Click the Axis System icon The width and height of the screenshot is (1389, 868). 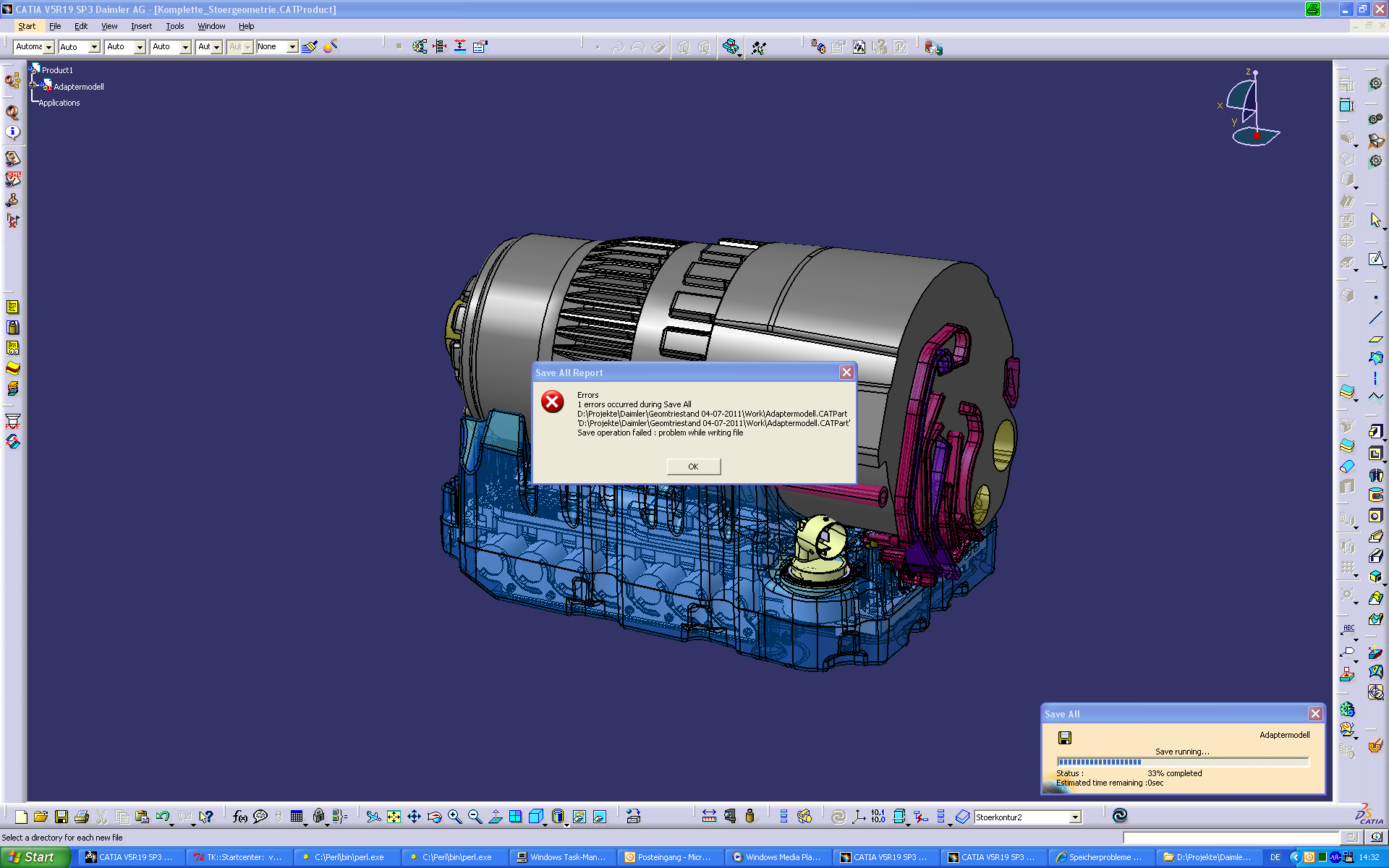point(859,817)
